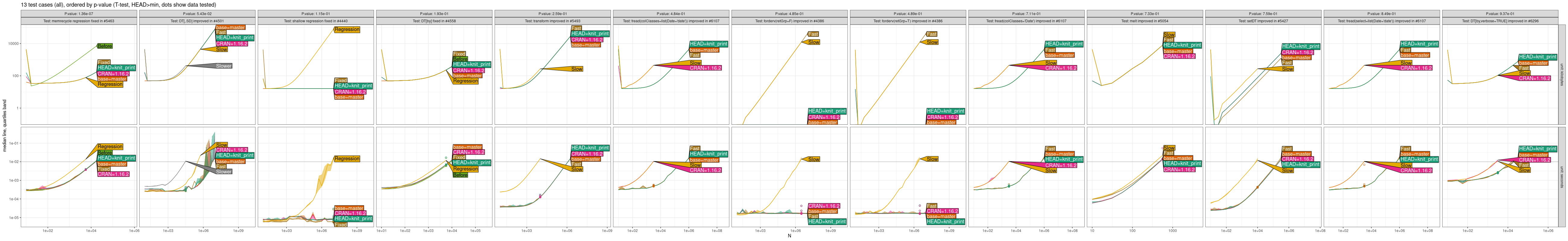Click the 'P.value: 1.36e-07' strip header
This screenshot has width=1568, height=241.
78,13
